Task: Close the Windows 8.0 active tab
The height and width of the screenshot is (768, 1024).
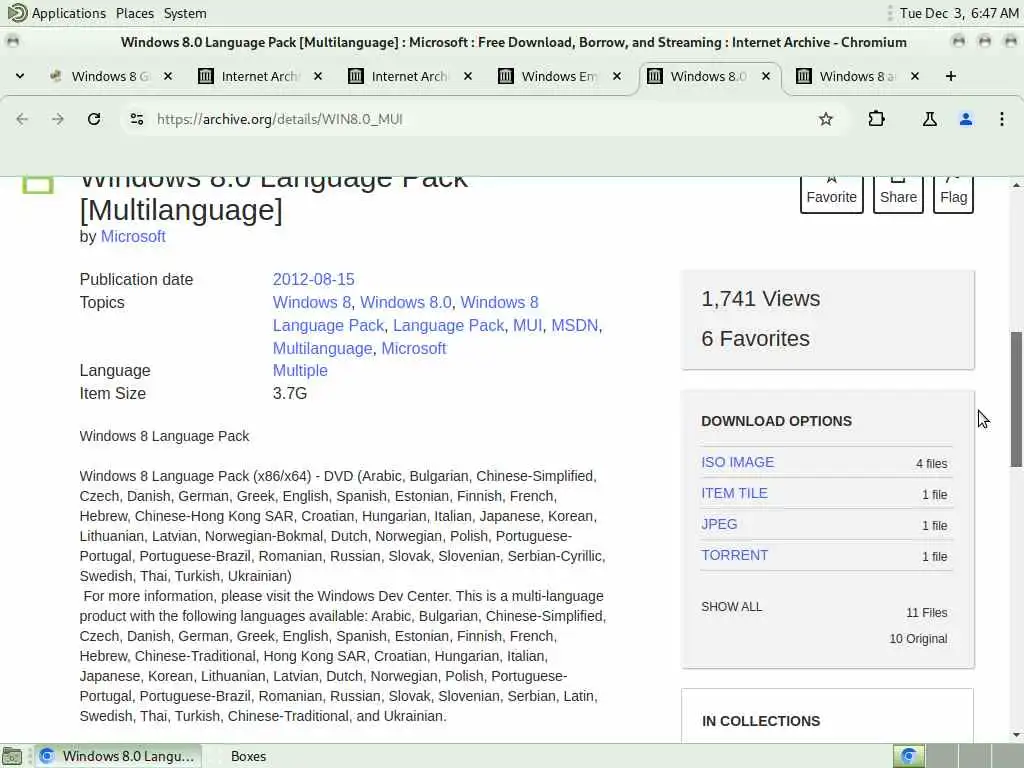Action: pyautogui.click(x=766, y=76)
